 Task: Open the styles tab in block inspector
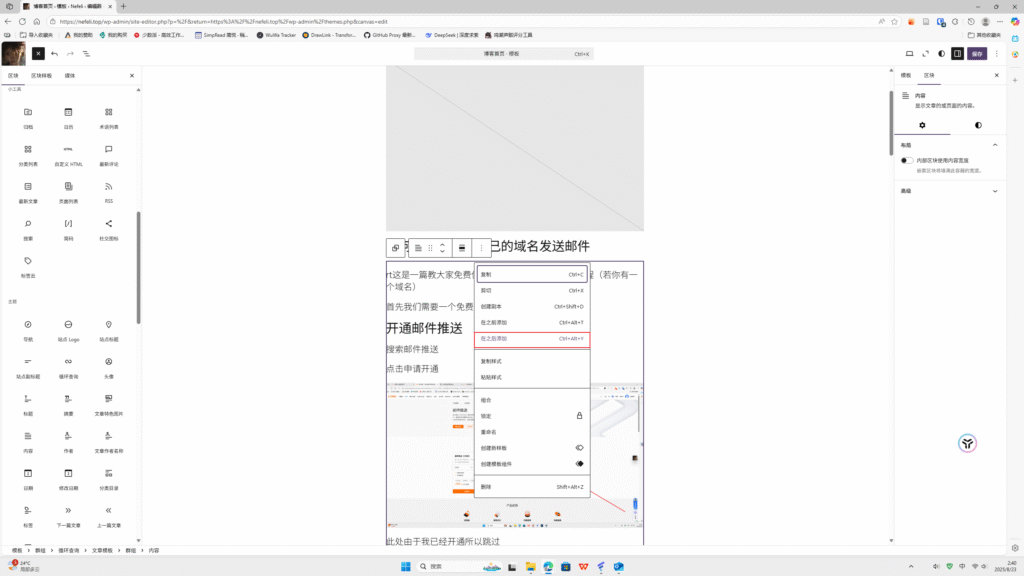978,125
